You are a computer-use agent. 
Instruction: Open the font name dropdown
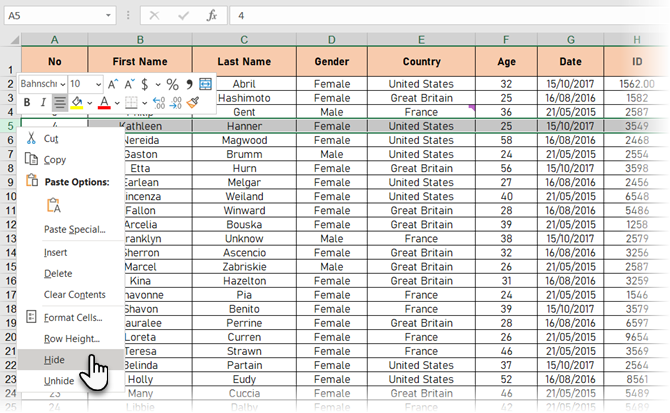click(x=63, y=84)
